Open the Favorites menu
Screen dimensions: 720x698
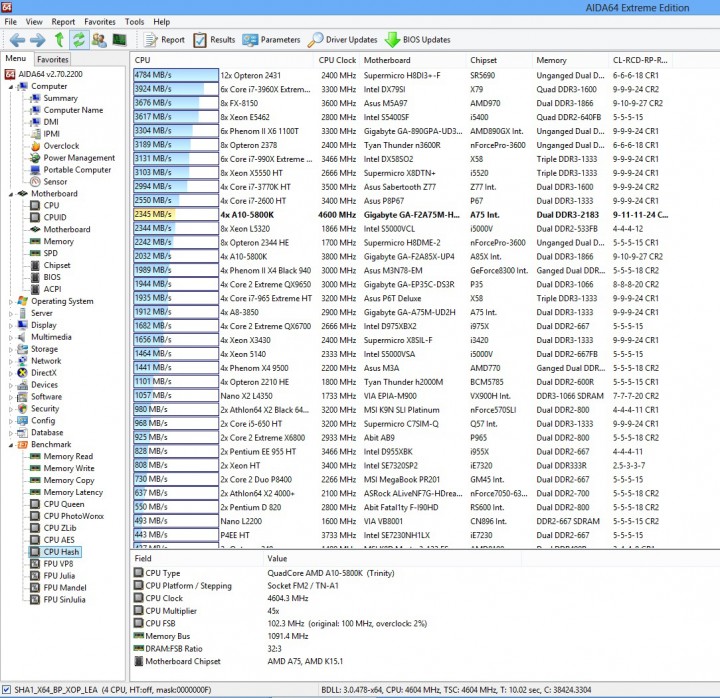coord(100,22)
